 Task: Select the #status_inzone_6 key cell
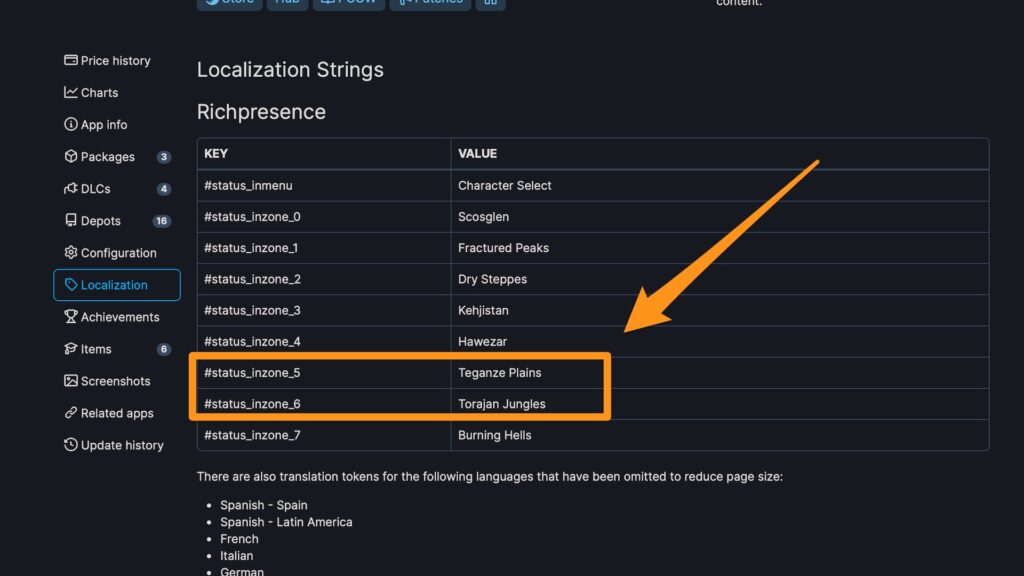(x=324, y=404)
